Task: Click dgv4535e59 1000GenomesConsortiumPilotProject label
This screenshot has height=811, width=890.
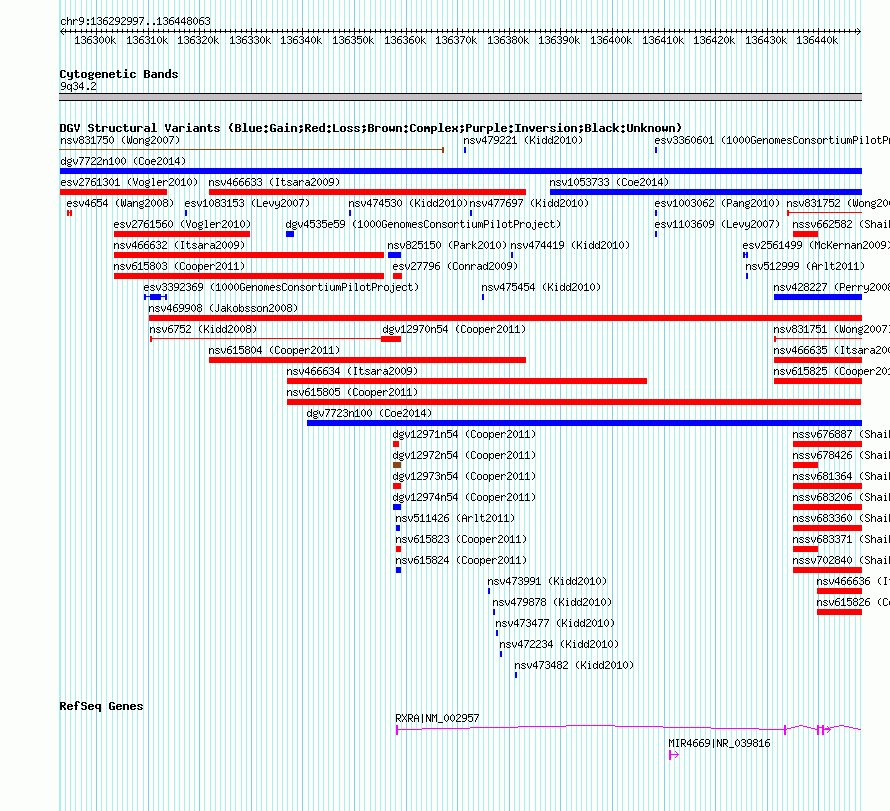Action: pyautogui.click(x=423, y=224)
